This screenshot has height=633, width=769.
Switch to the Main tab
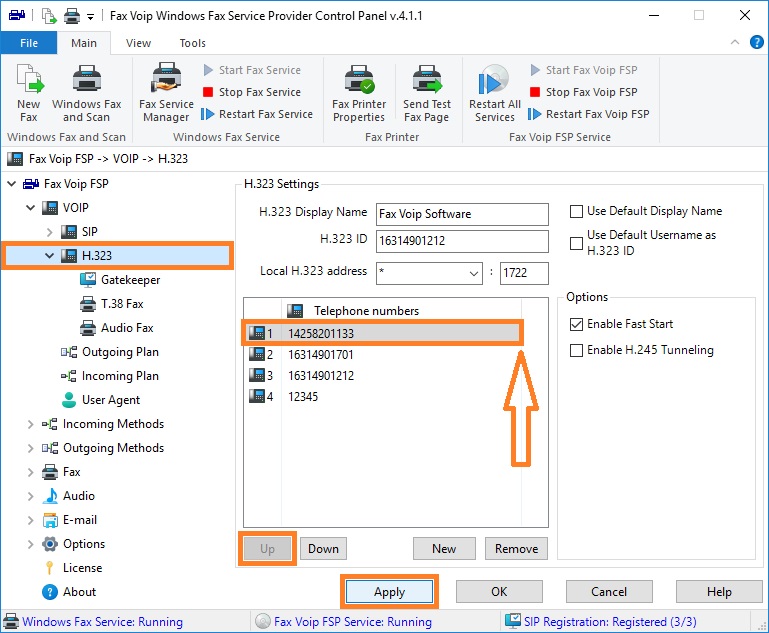tap(84, 43)
